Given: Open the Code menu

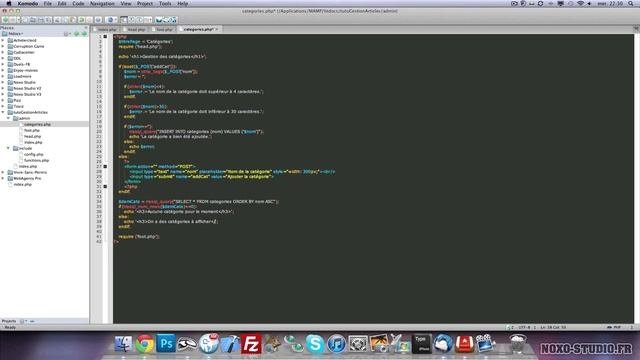Looking at the screenshot, I should click(x=78, y=3).
